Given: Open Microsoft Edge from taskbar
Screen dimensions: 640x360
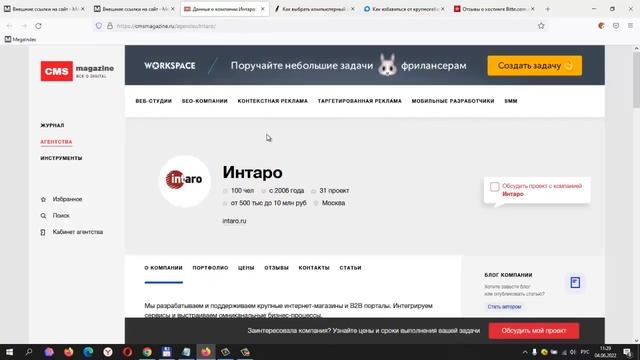Looking at the screenshot, I should point(88,352).
